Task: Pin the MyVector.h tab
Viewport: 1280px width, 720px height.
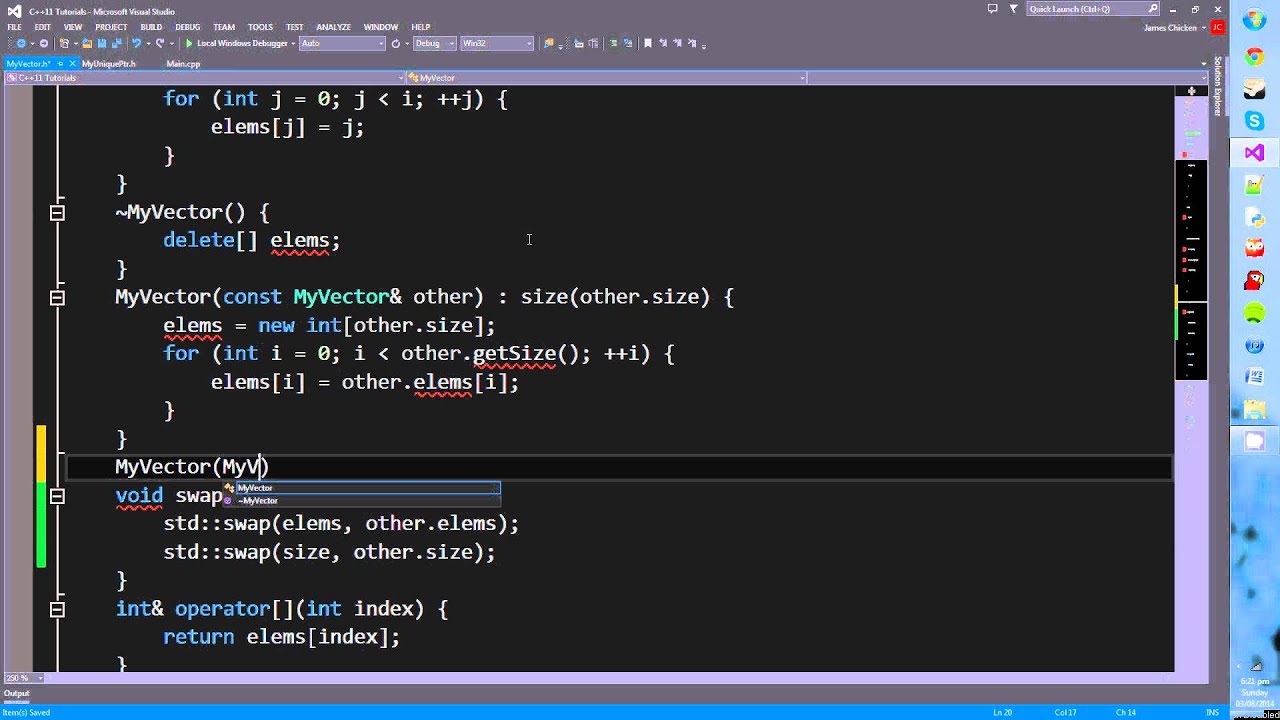Action: (x=60, y=64)
